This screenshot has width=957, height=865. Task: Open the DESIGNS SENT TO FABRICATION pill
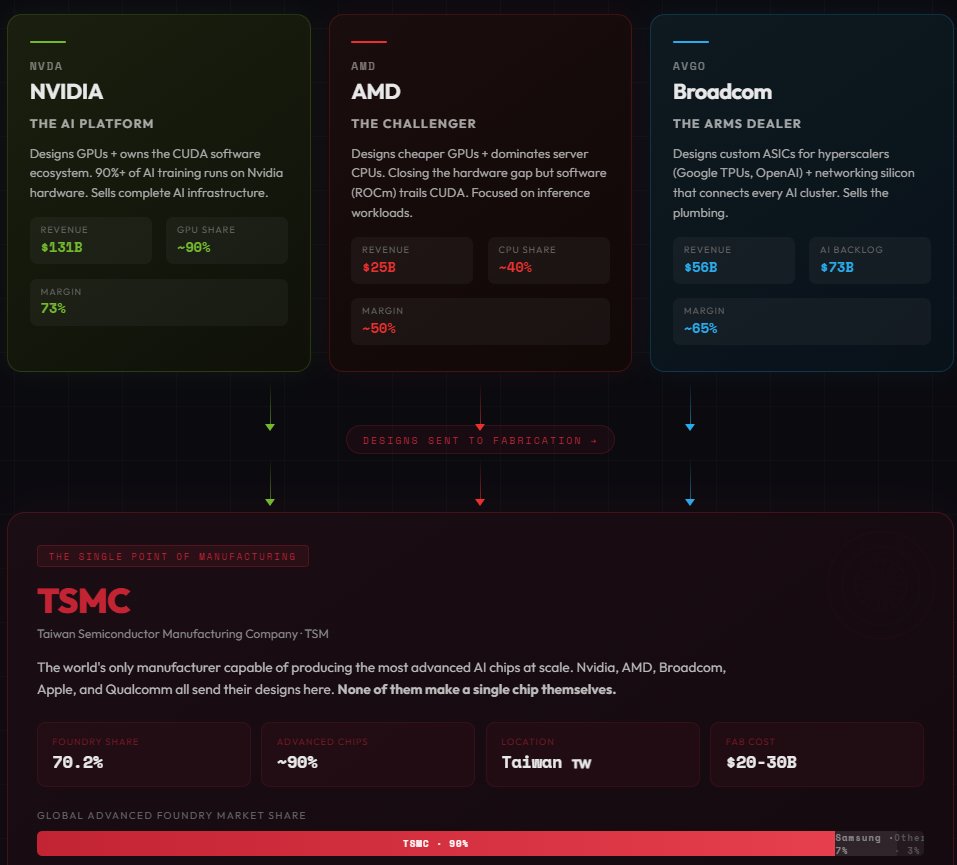point(480,439)
